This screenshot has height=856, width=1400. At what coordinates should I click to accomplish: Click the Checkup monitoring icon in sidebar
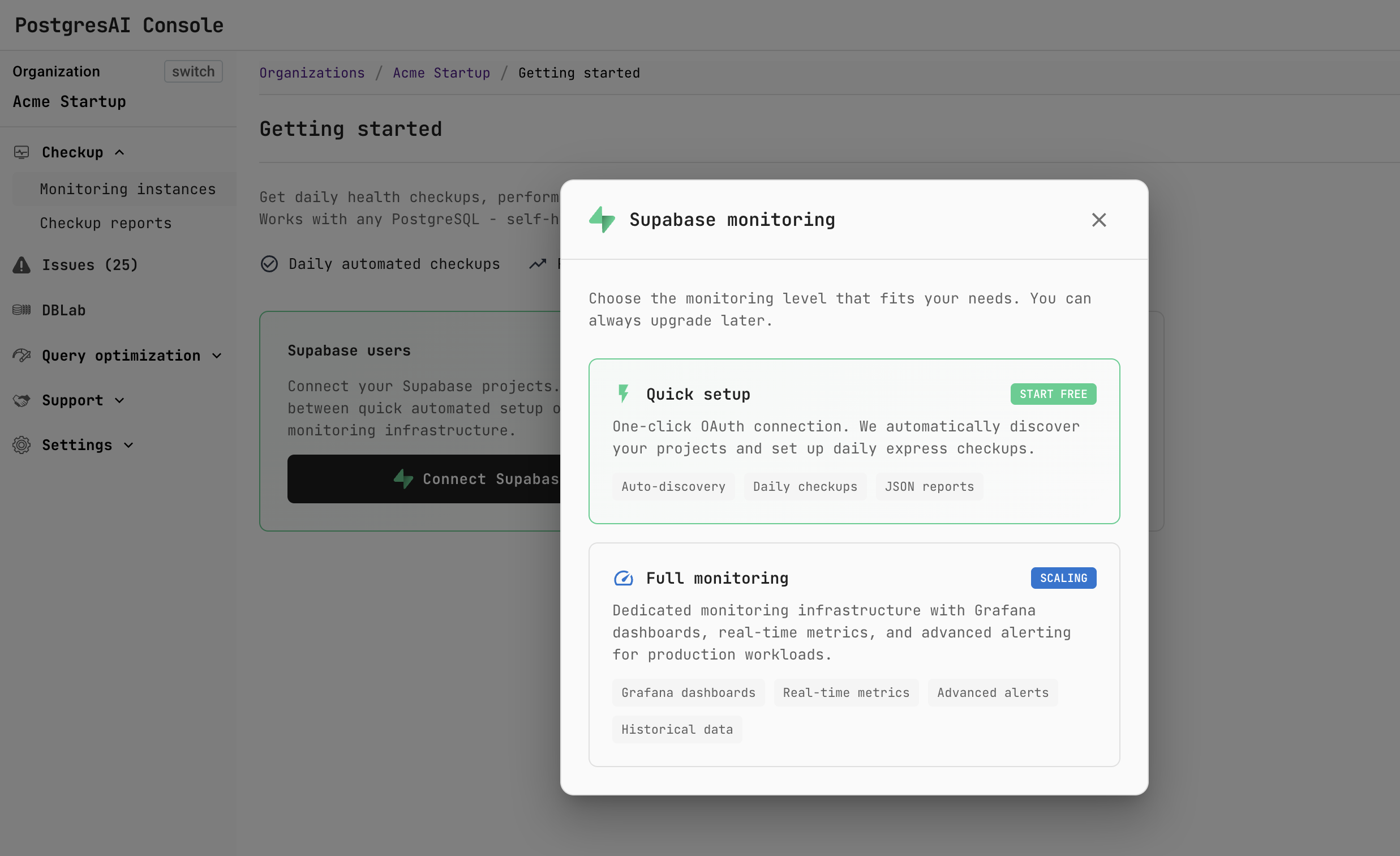[x=22, y=152]
